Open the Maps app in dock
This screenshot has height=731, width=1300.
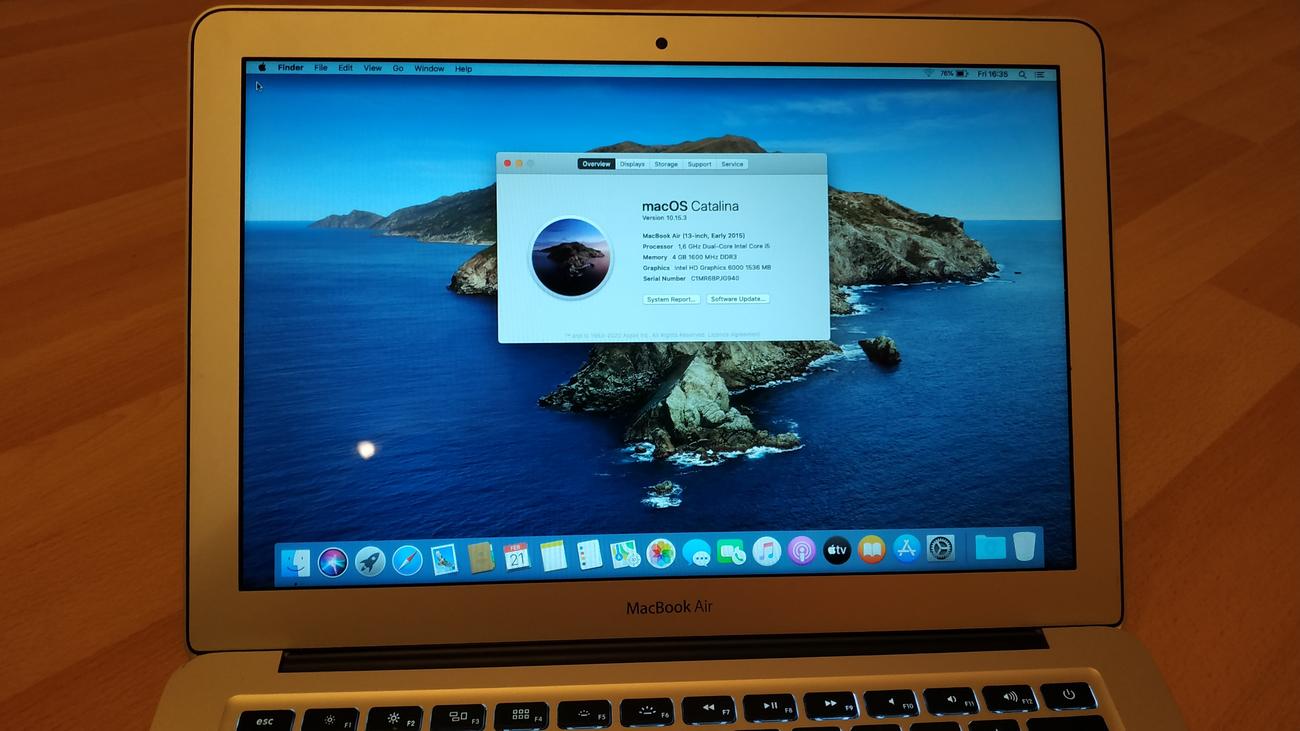click(625, 553)
